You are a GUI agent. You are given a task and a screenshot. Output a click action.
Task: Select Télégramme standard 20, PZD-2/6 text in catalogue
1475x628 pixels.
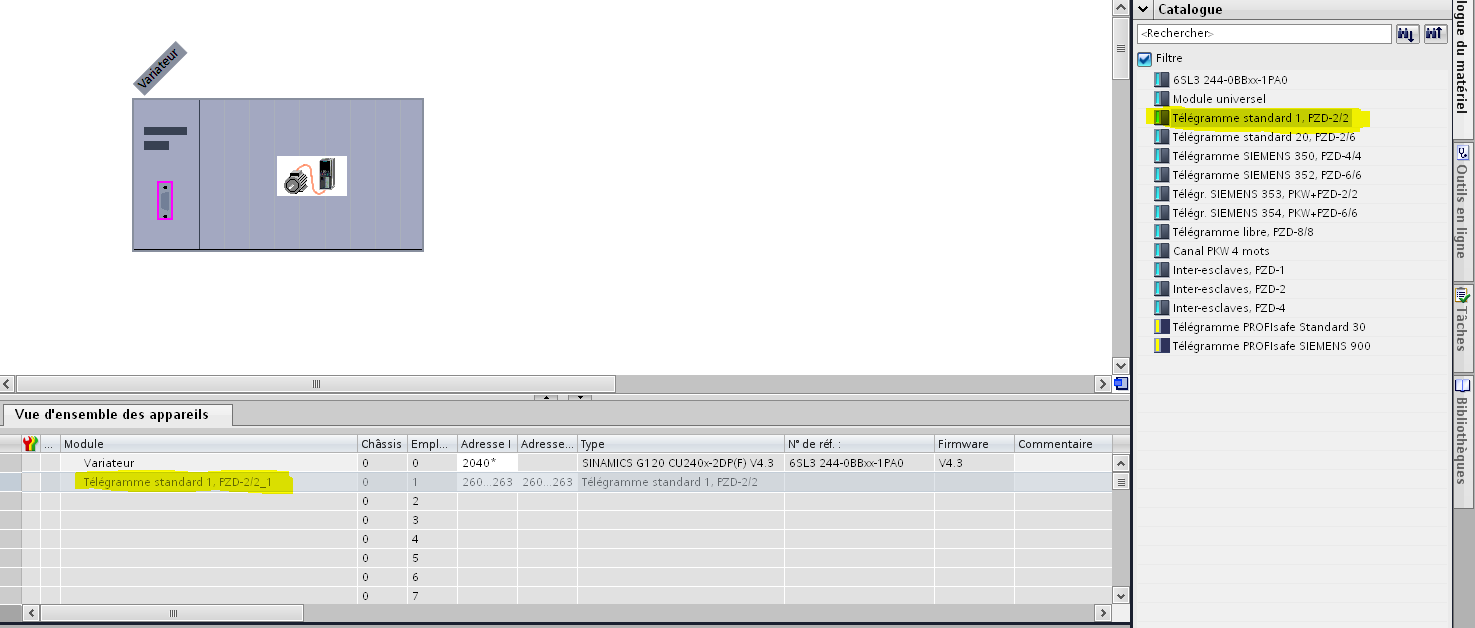[x=1264, y=137]
